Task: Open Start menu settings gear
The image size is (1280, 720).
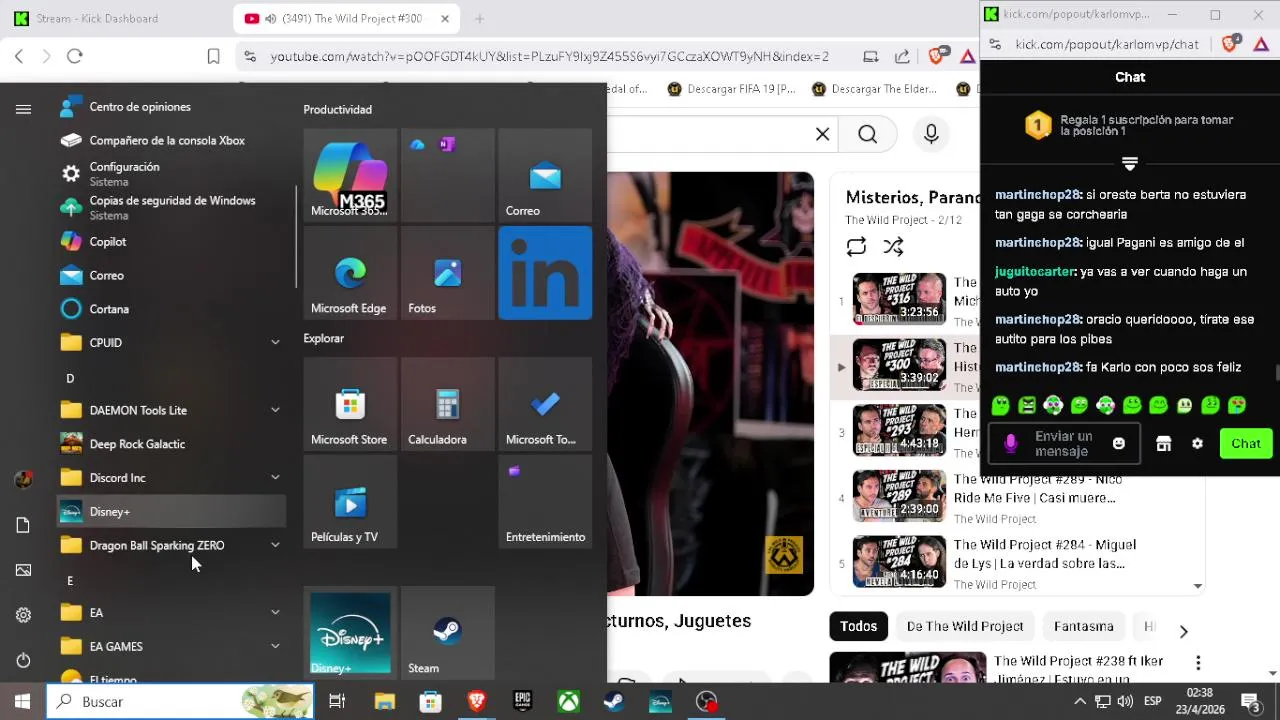Action: [23, 615]
